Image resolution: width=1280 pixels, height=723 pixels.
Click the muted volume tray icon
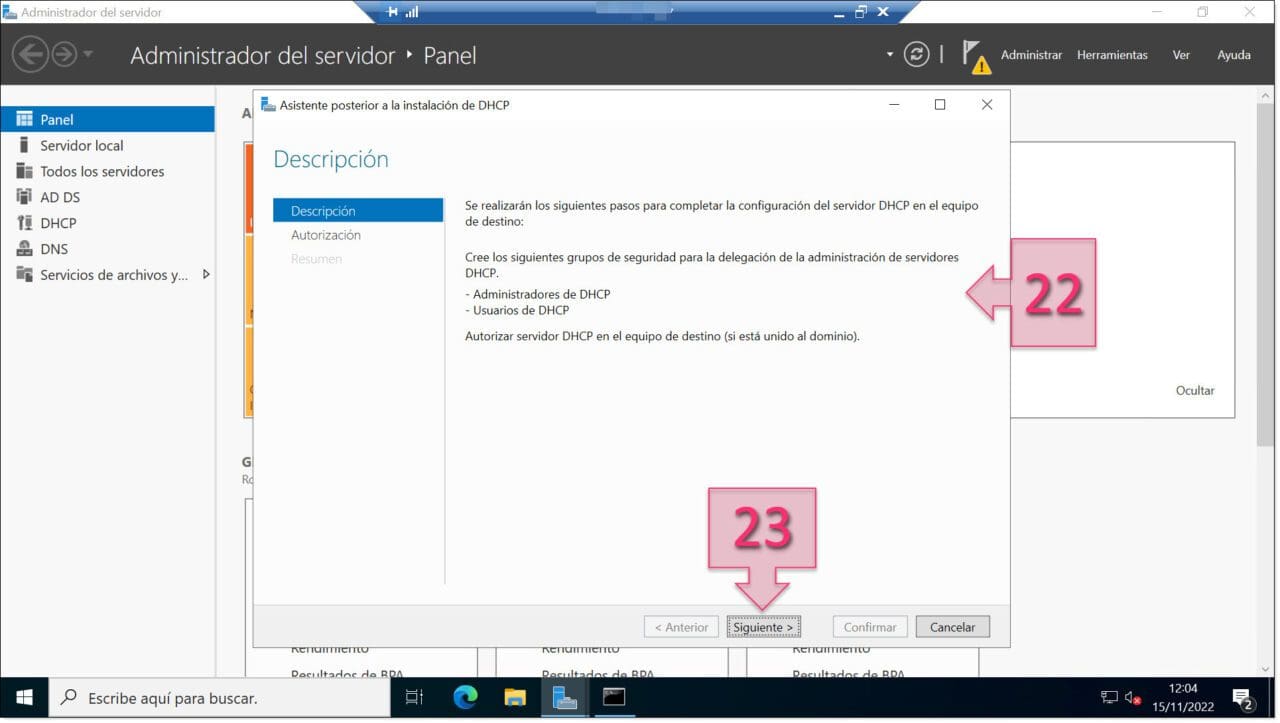[1133, 697]
